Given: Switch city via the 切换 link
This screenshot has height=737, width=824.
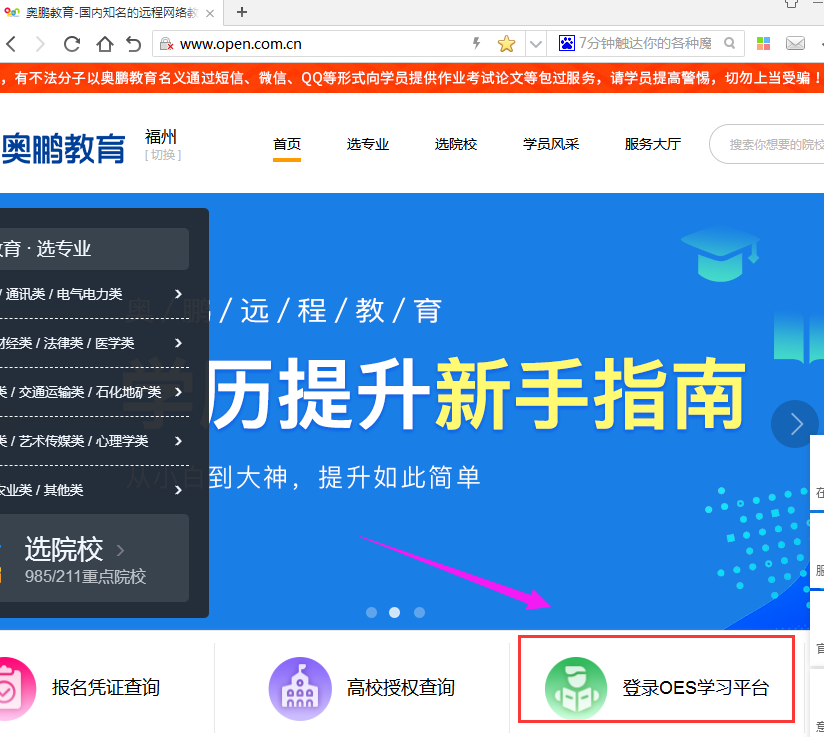Looking at the screenshot, I should [x=163, y=155].
